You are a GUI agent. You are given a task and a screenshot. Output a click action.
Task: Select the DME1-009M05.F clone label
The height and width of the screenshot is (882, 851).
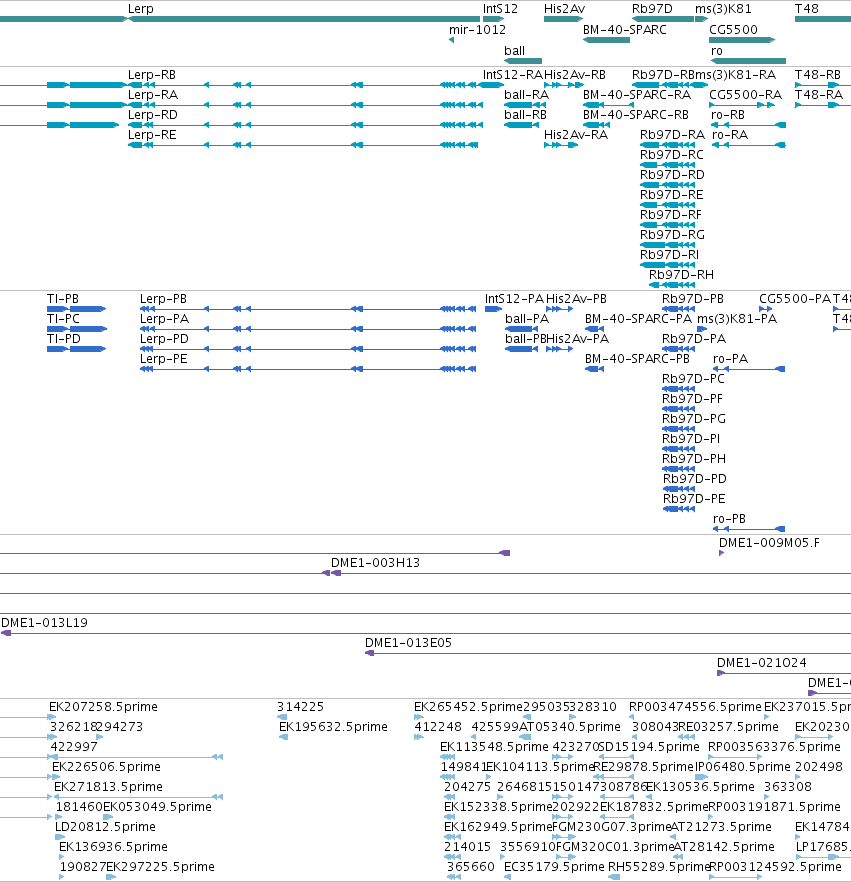click(x=769, y=543)
